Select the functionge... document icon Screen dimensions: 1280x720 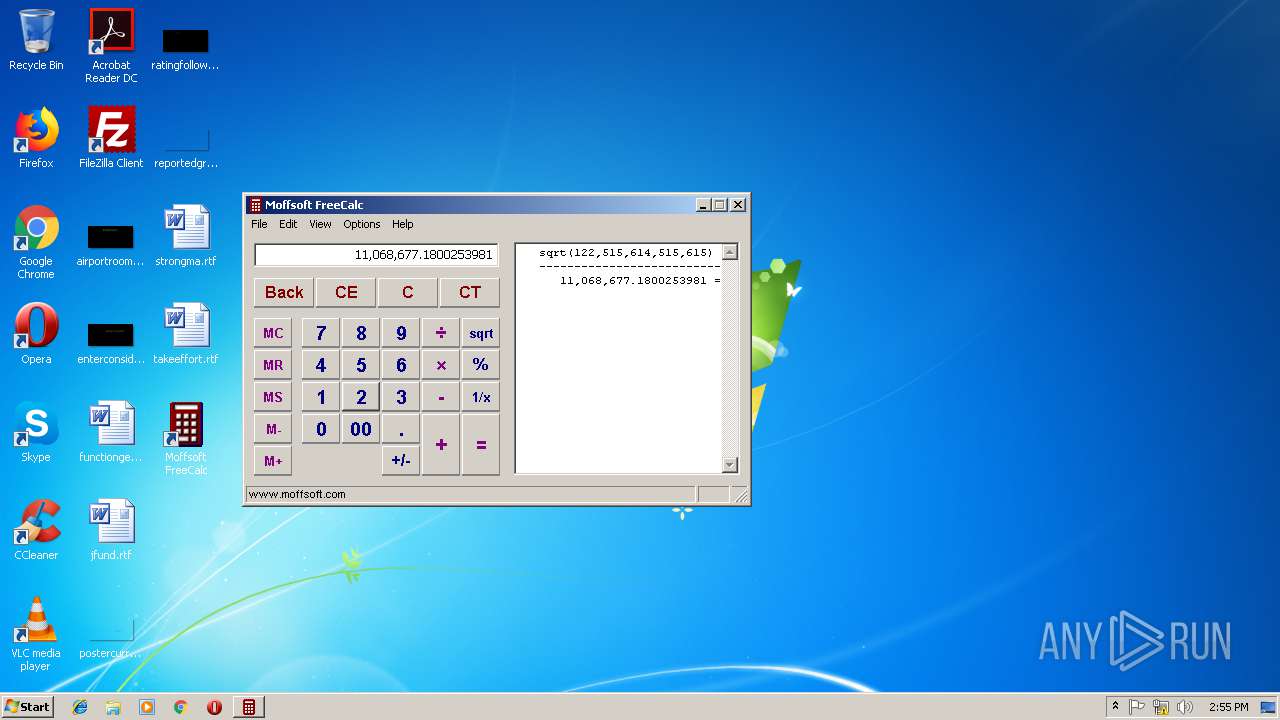click(x=111, y=432)
